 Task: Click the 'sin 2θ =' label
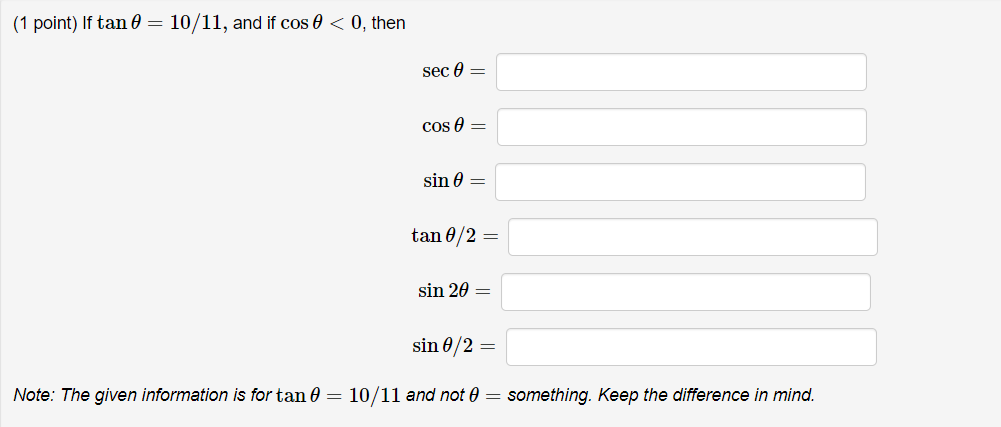pyautogui.click(x=454, y=291)
